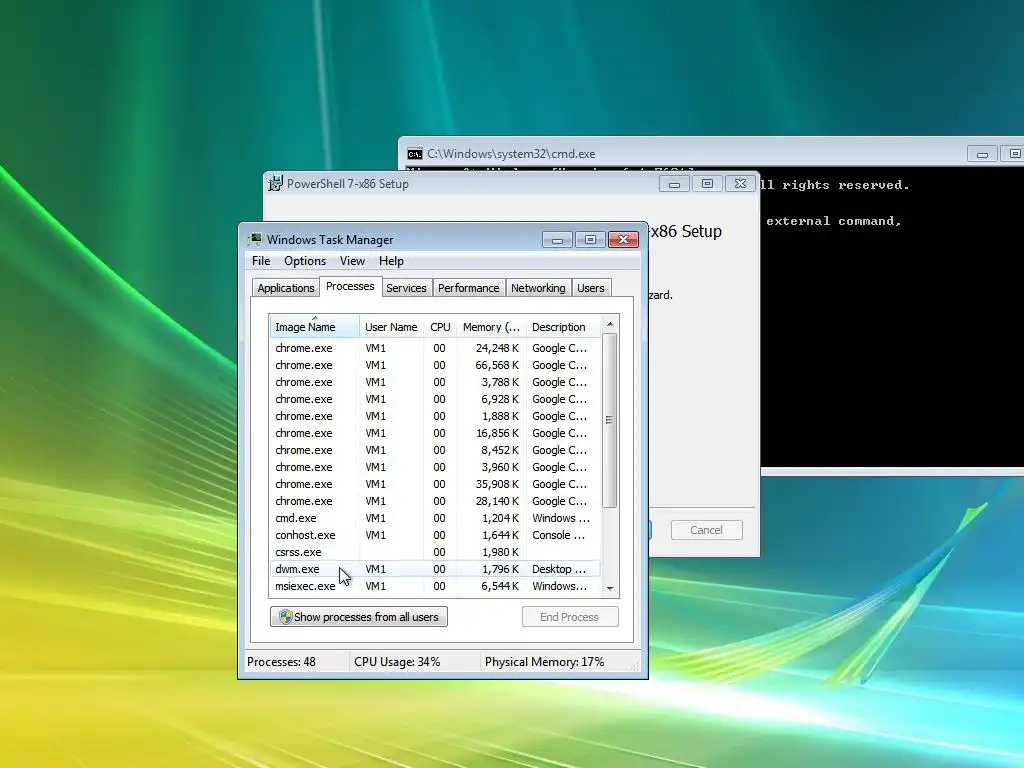Minimize the Windows Task Manager window

pos(557,240)
